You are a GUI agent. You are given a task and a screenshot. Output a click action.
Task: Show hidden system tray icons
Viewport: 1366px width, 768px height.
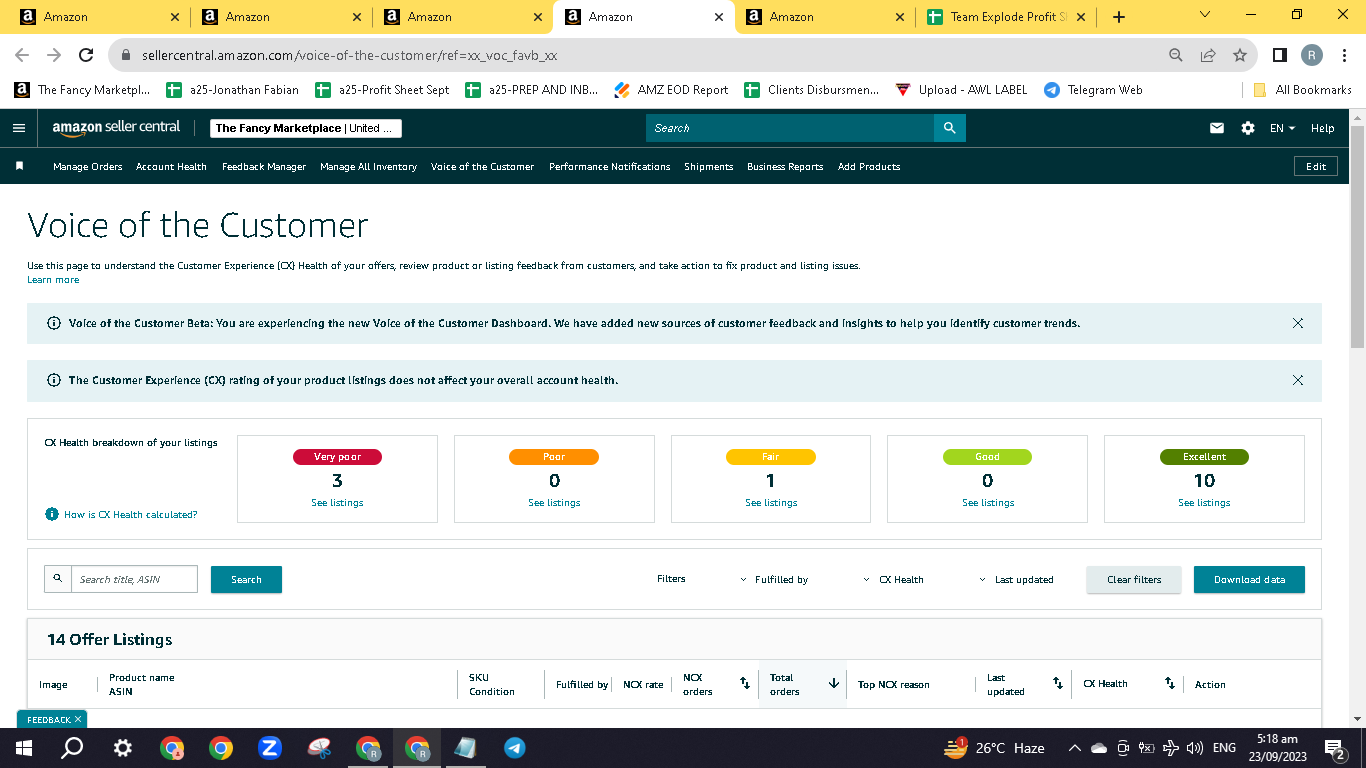1075,748
